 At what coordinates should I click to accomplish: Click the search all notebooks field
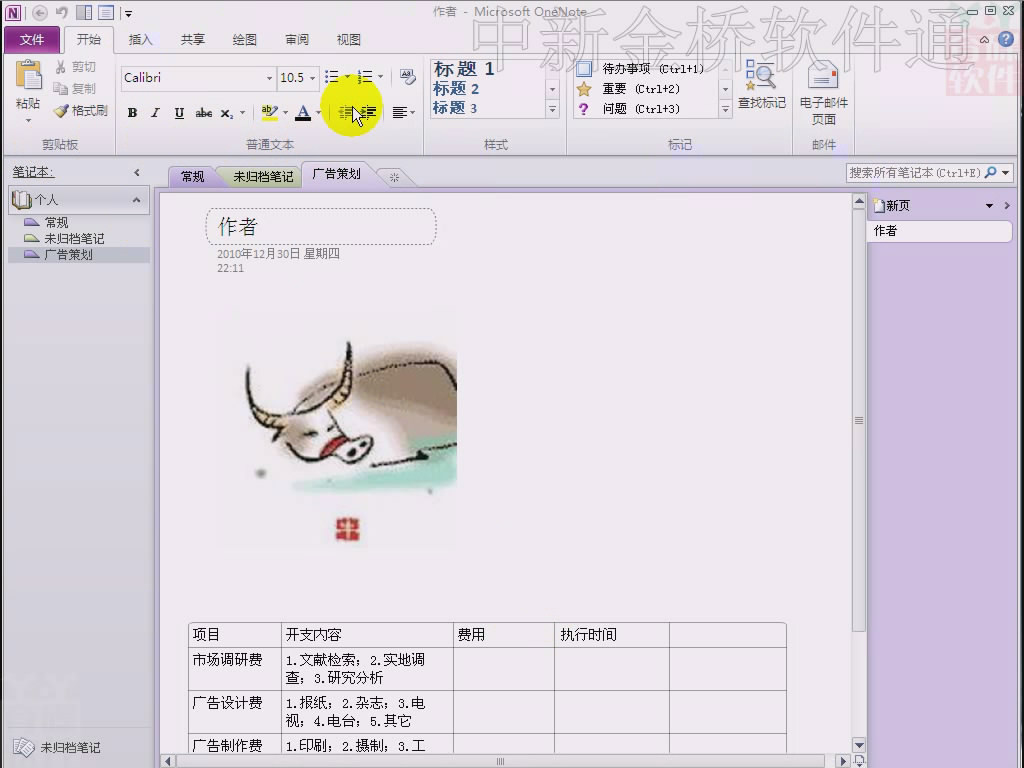(914, 172)
